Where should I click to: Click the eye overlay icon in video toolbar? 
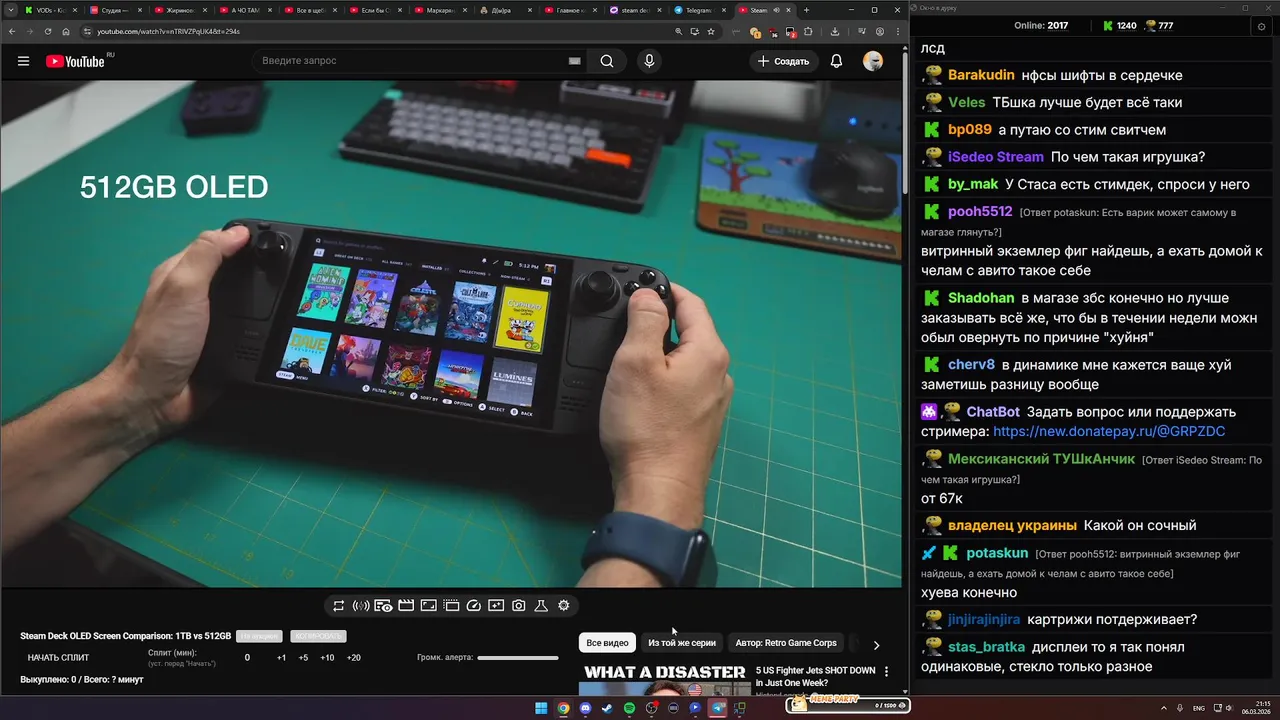[383, 605]
